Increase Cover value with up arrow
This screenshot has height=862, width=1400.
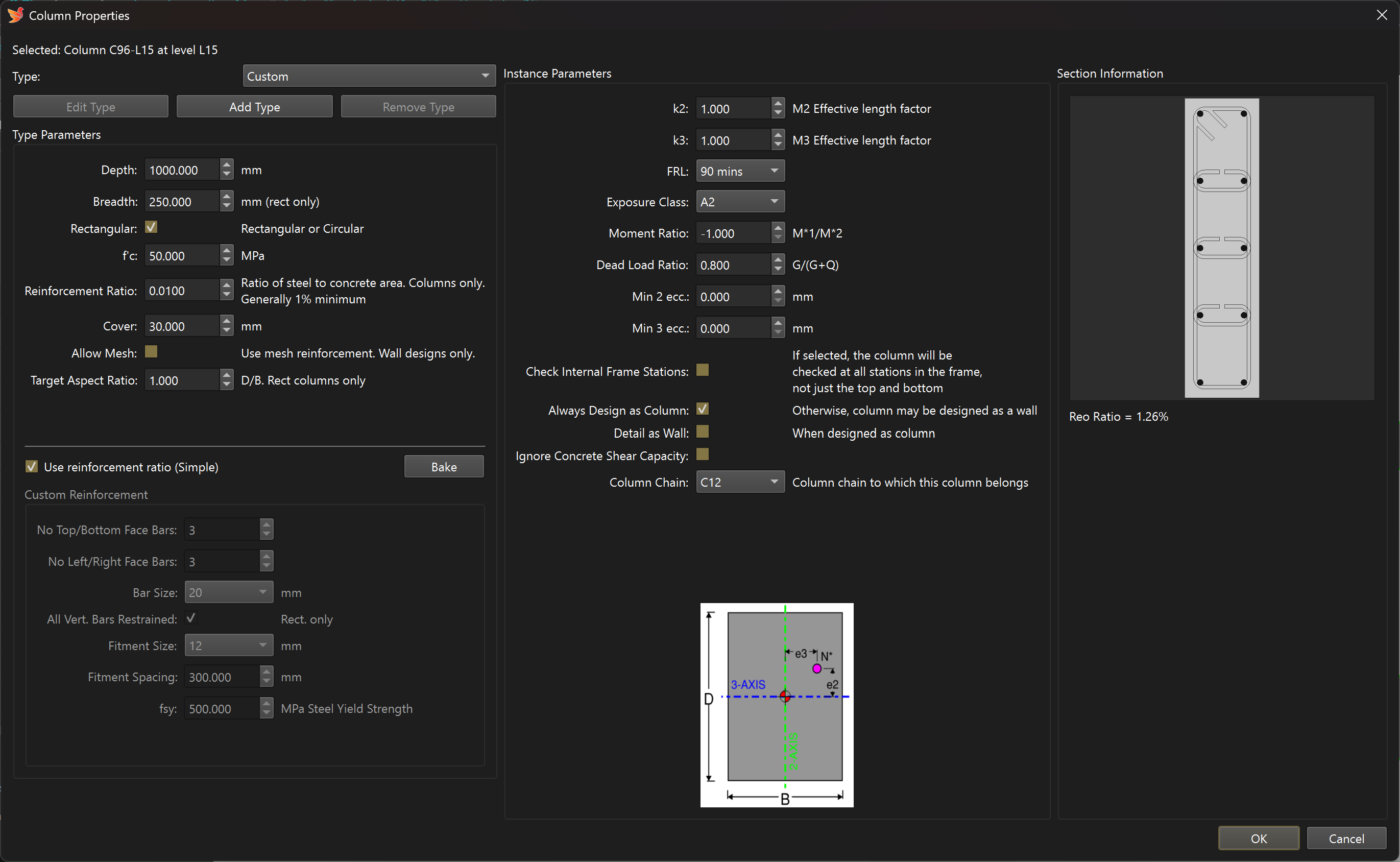pyautogui.click(x=227, y=321)
